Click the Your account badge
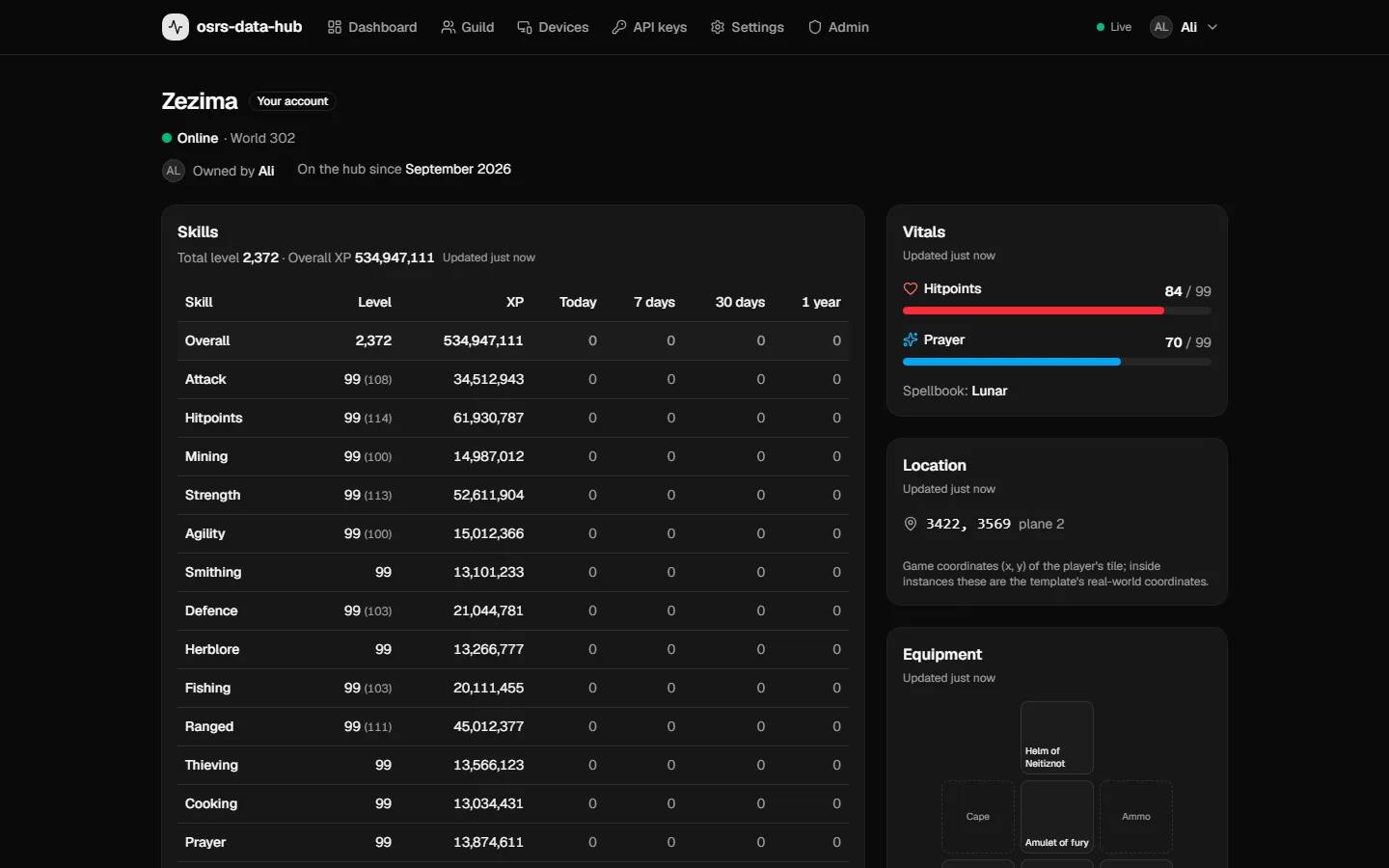 tap(292, 101)
